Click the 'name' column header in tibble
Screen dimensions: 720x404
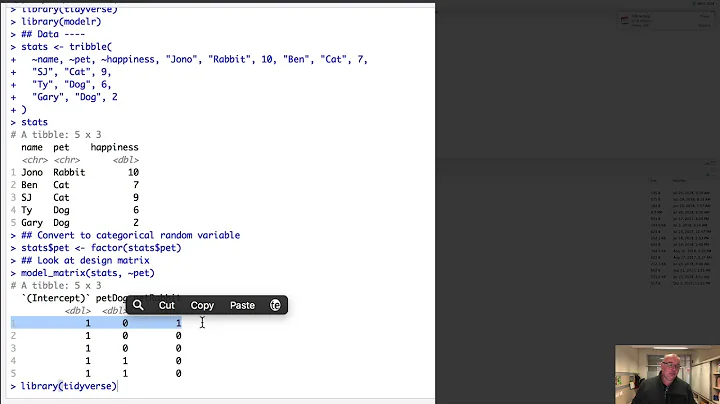[x=32, y=147]
